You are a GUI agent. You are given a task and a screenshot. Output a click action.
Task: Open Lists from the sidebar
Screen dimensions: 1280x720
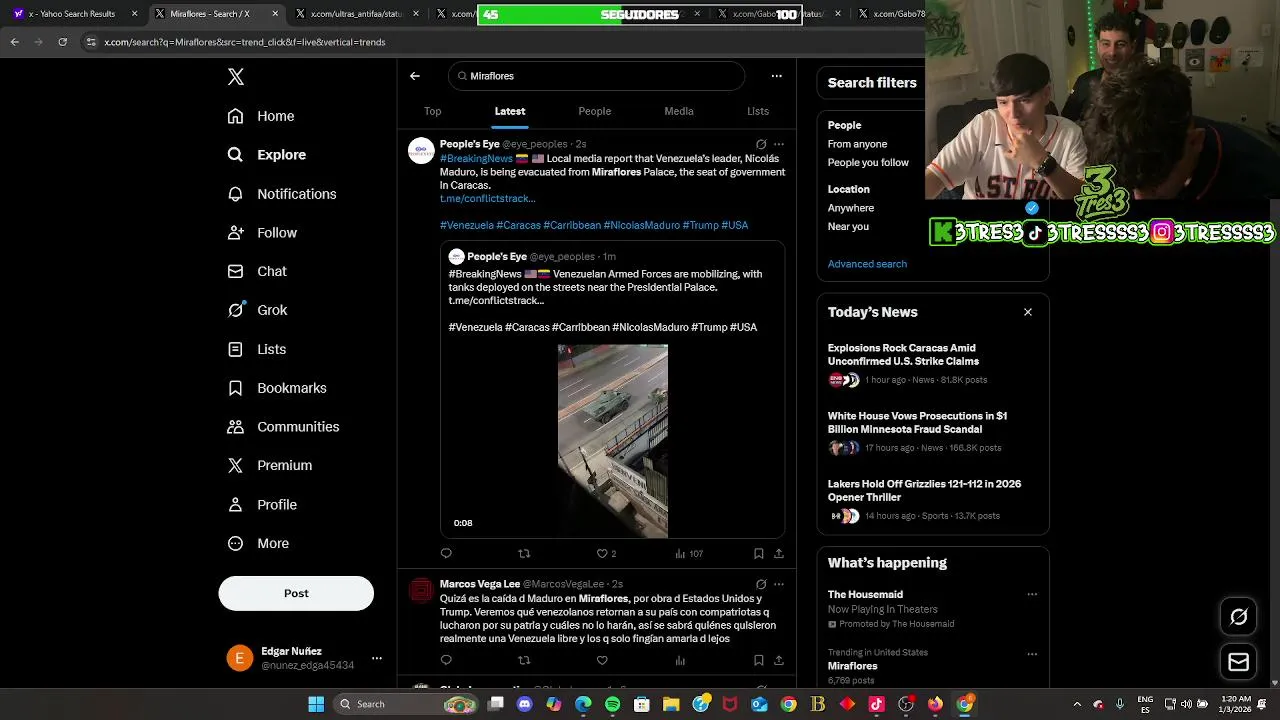pos(256,349)
